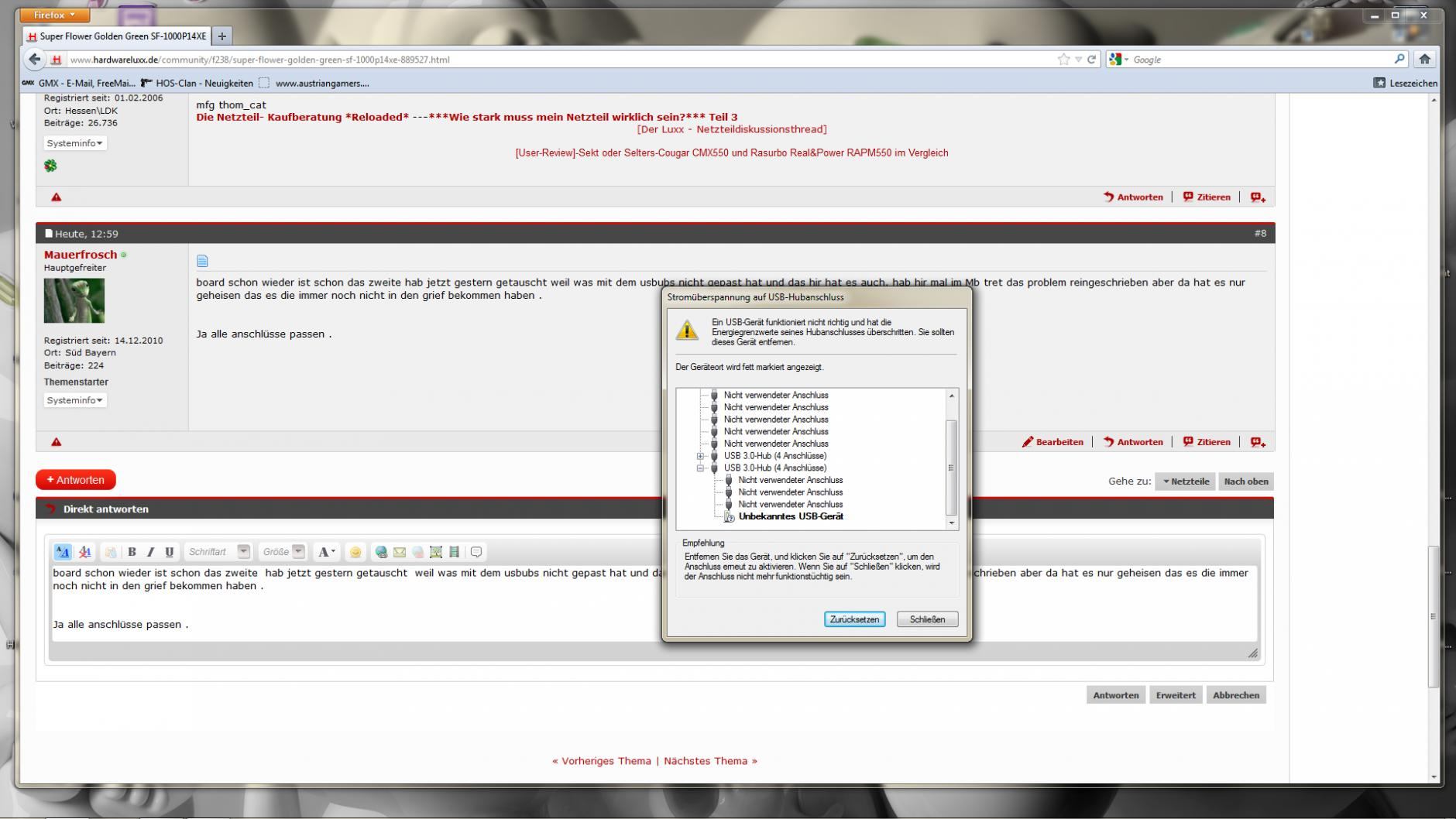
Task: Open the text color dropdown in editor
Action: click(x=328, y=552)
